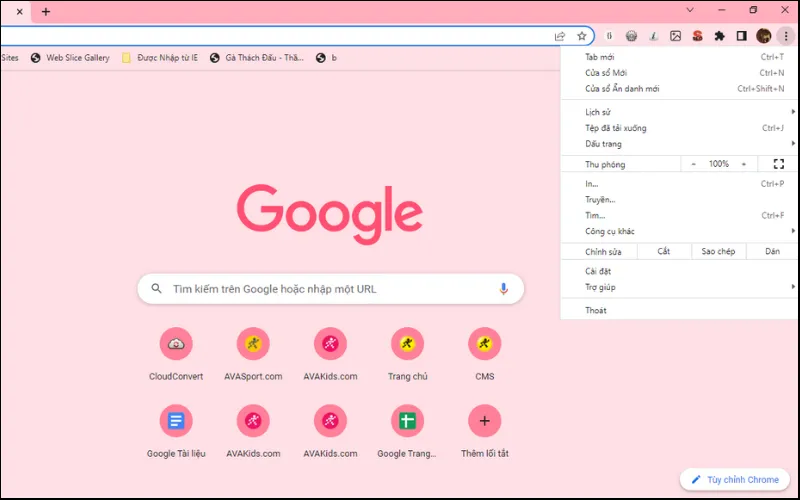Open Cửa sổ Ẩn danh mới

coord(679,88)
